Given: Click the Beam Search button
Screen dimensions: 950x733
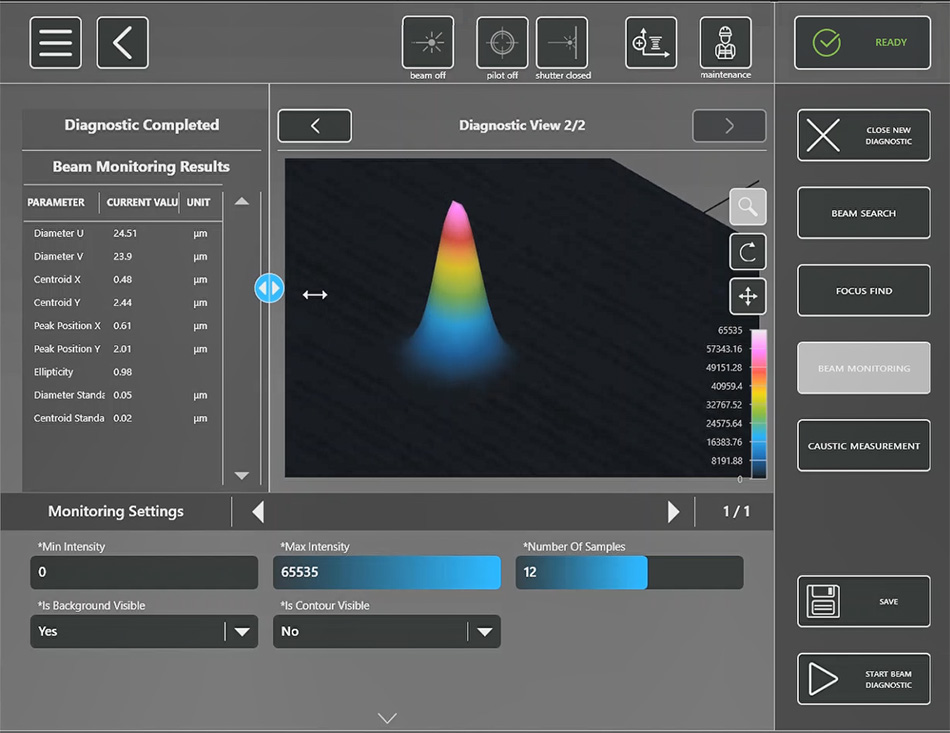Looking at the screenshot, I should coord(863,213).
